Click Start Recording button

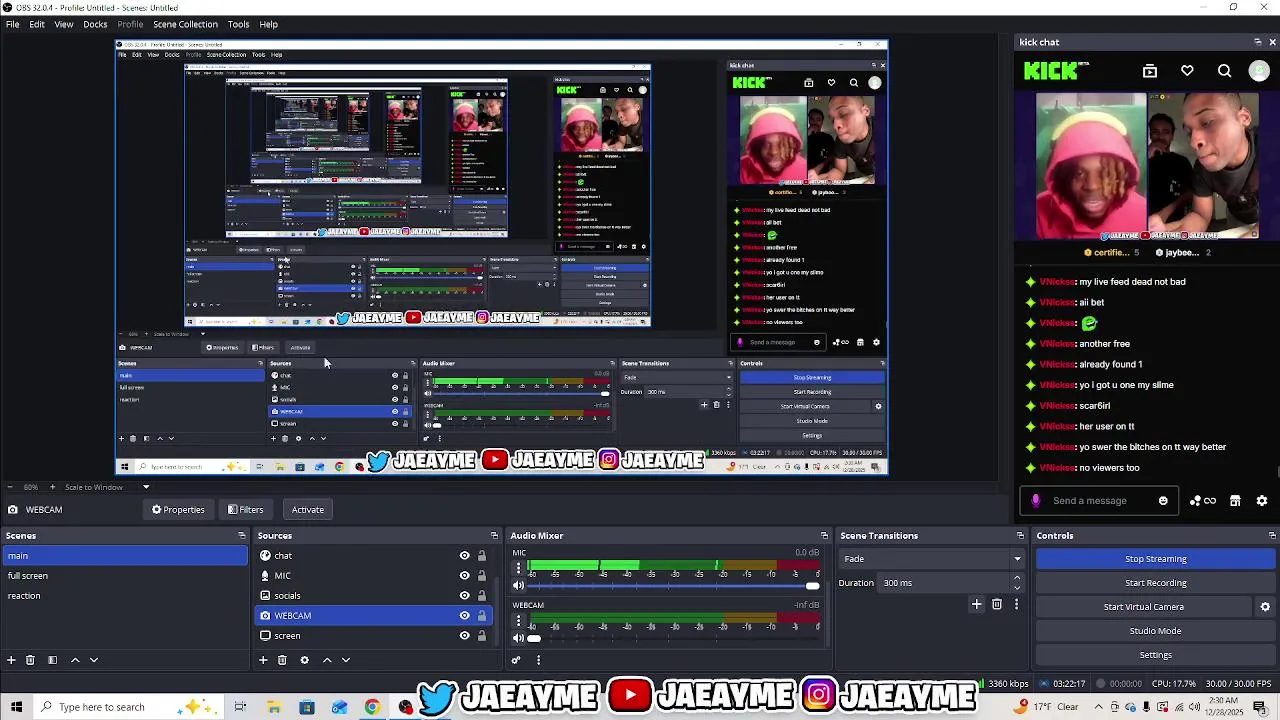click(x=1155, y=583)
